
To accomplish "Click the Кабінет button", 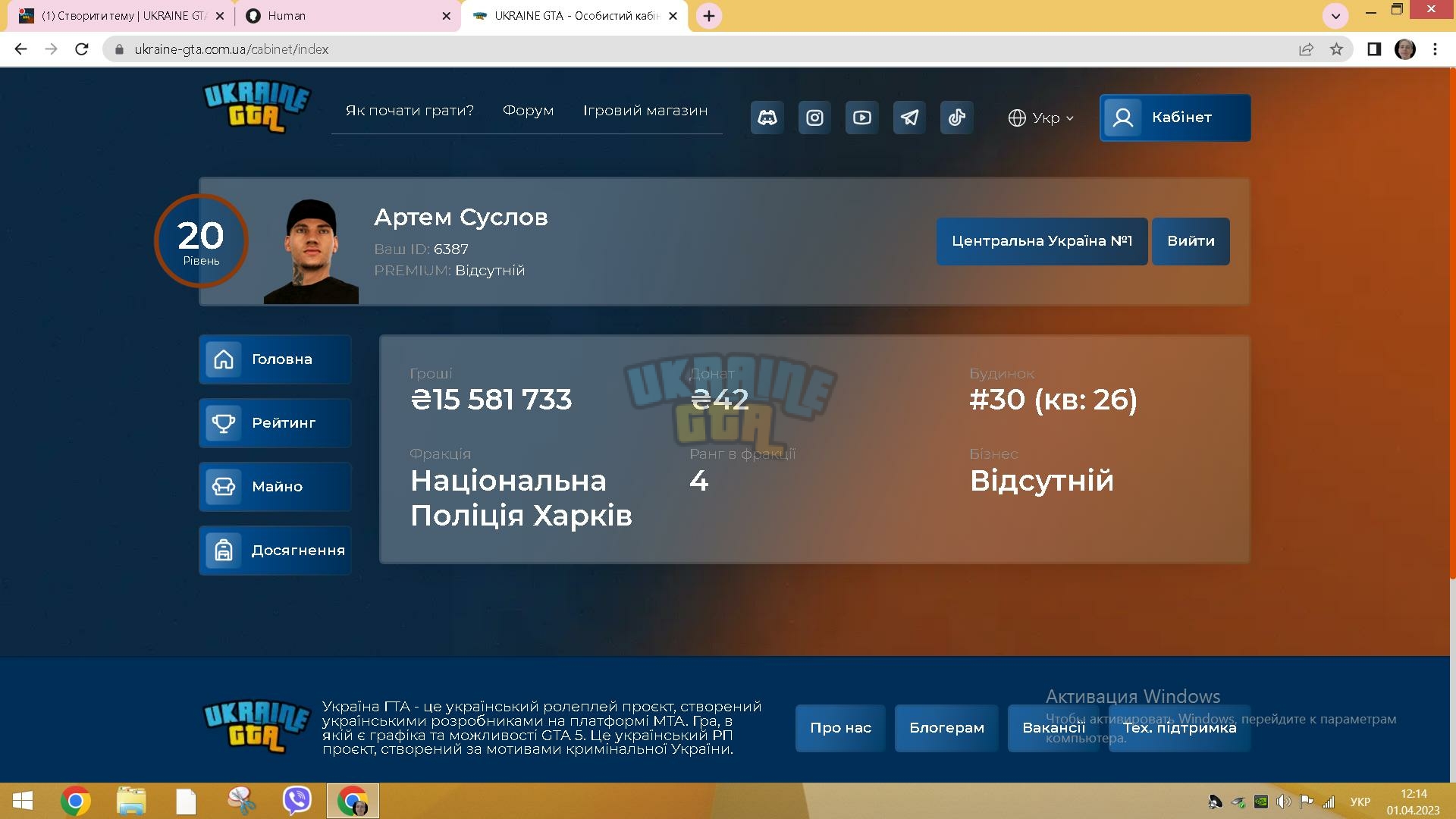I will 1175,118.
